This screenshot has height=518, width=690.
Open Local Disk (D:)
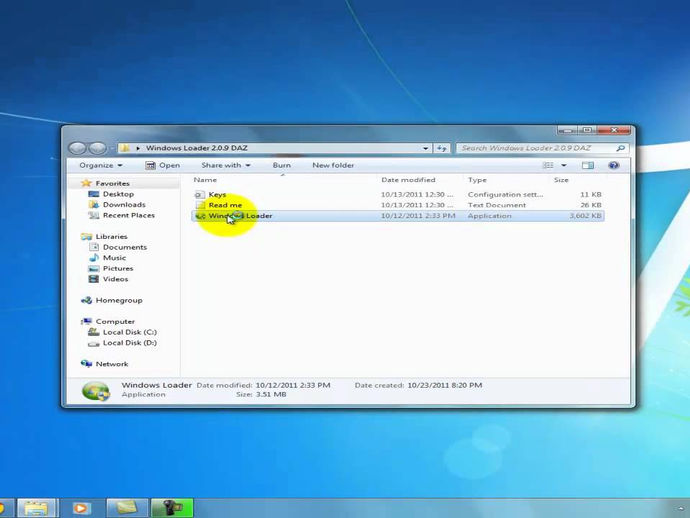pyautogui.click(x=130, y=342)
